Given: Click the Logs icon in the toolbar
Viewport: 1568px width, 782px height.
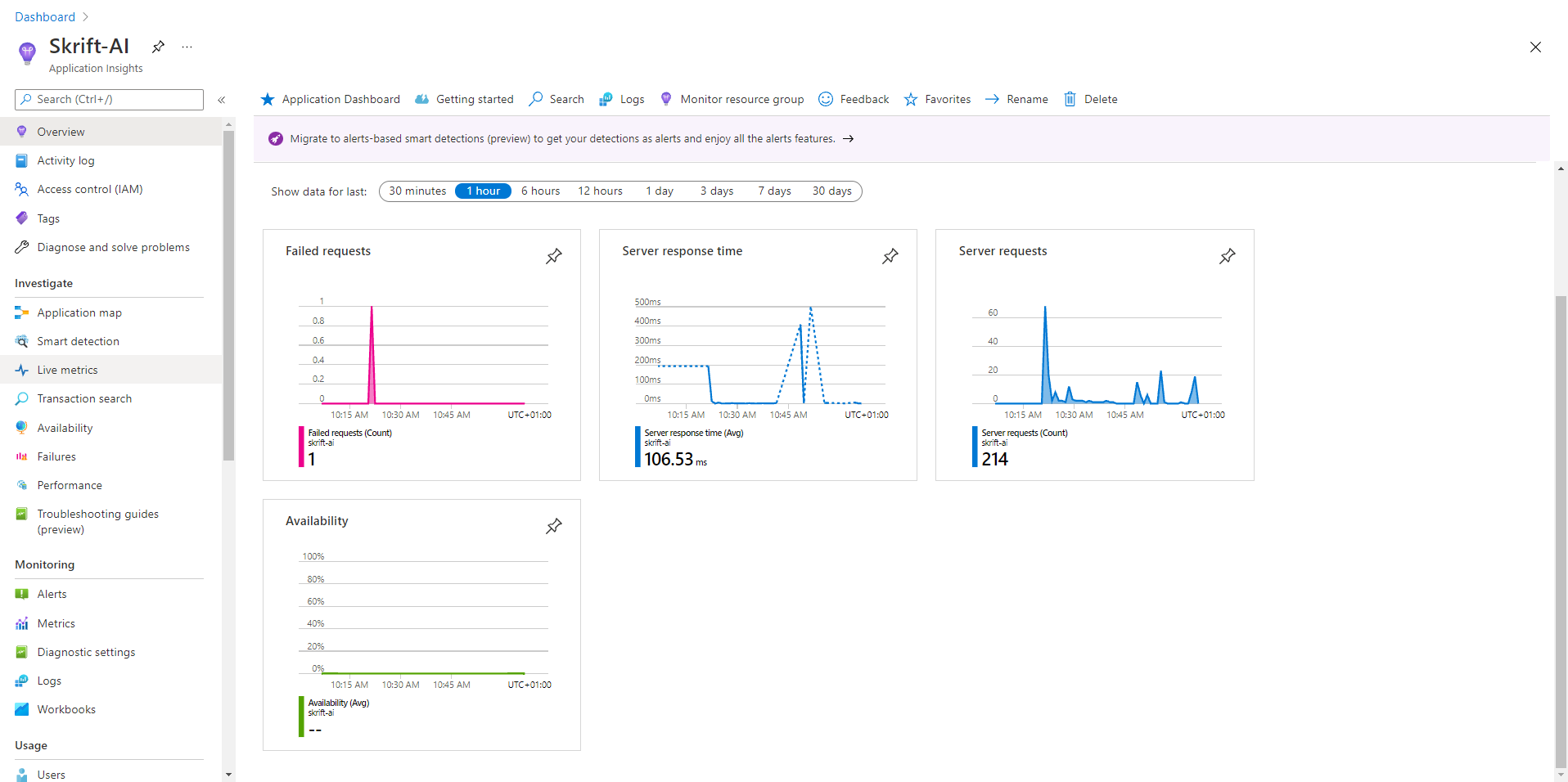Looking at the screenshot, I should 606,99.
